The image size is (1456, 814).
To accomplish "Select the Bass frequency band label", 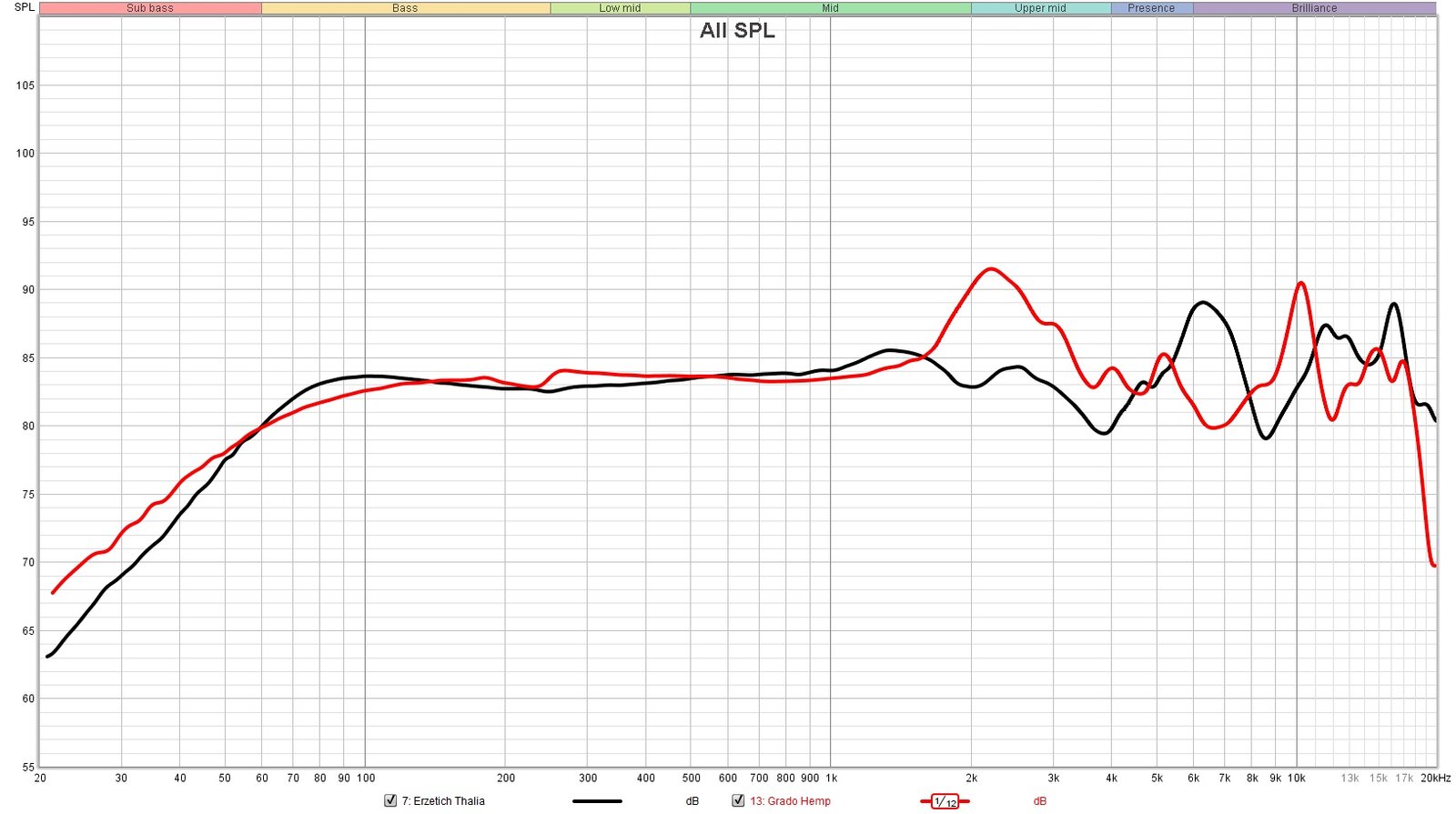I will pyautogui.click(x=405, y=8).
